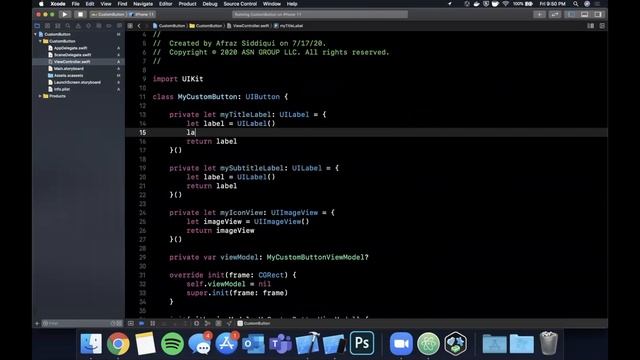The width and height of the screenshot is (640, 360).
Task: Open the Report navigator icon
Action: 119,26
